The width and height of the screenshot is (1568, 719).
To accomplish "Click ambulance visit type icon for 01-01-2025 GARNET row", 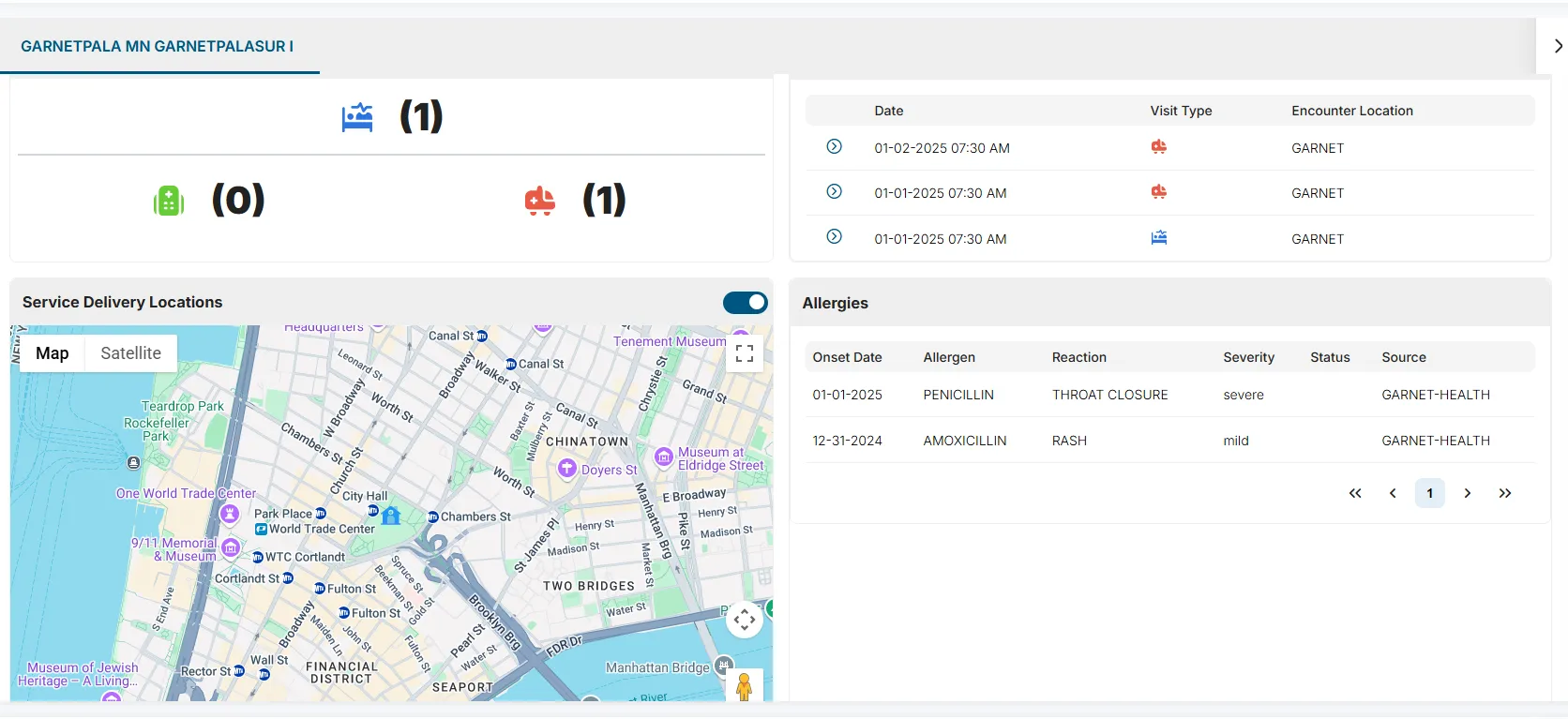I will 1159,192.
